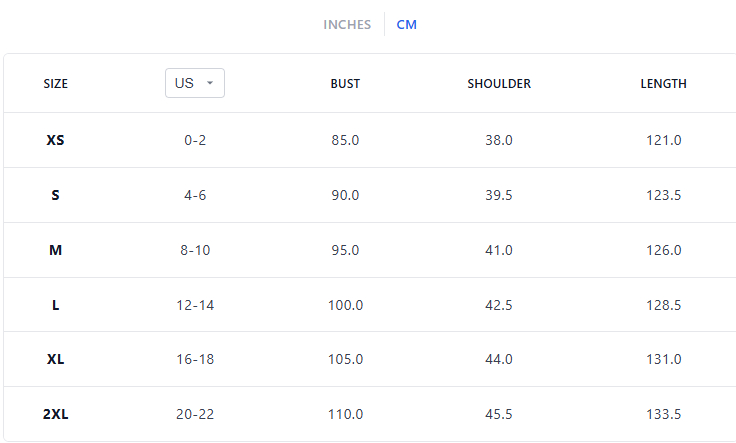Click the 8-10 US size cell
This screenshot has height=443, width=736.
(195, 250)
